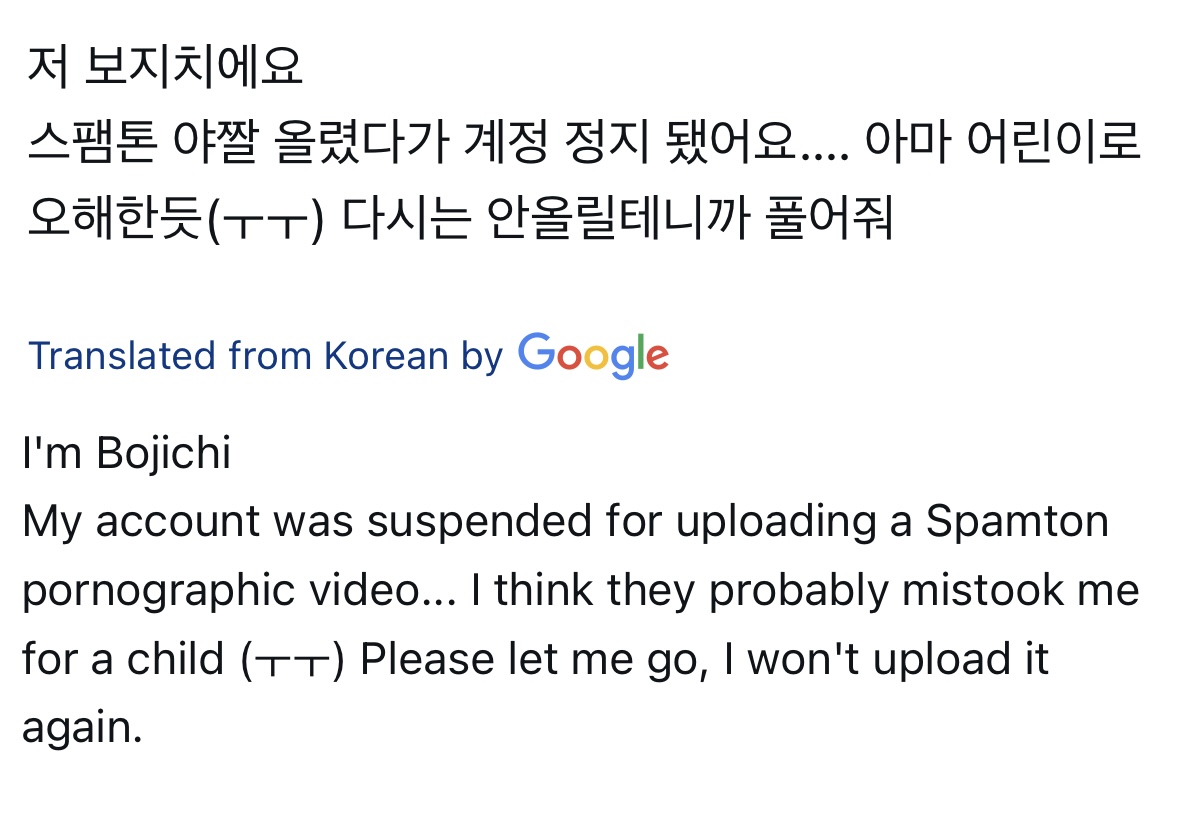
Task: Click the Korean line starting with '오해한듯'
Action: tap(460, 217)
